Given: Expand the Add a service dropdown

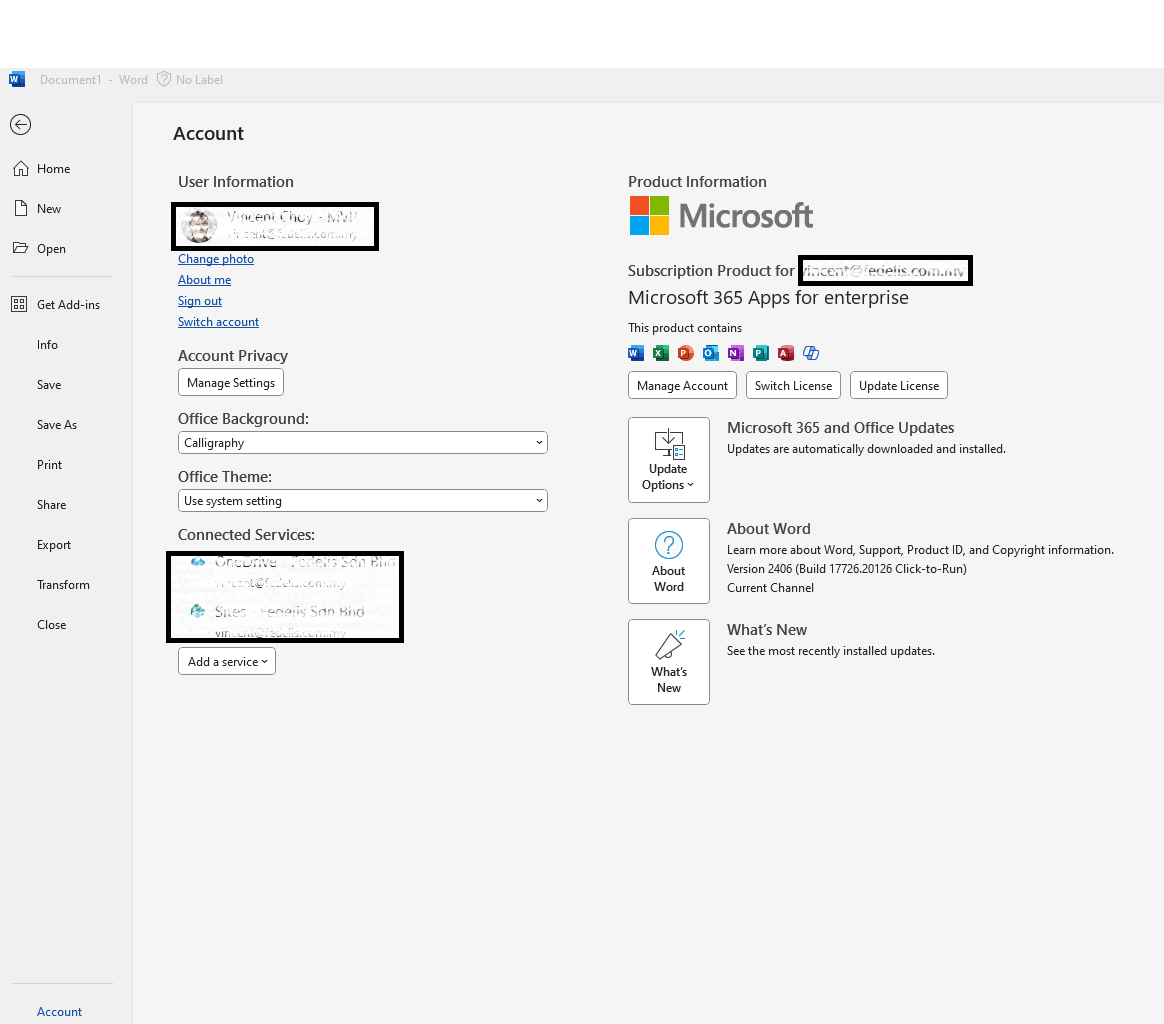Looking at the screenshot, I should tap(227, 662).
